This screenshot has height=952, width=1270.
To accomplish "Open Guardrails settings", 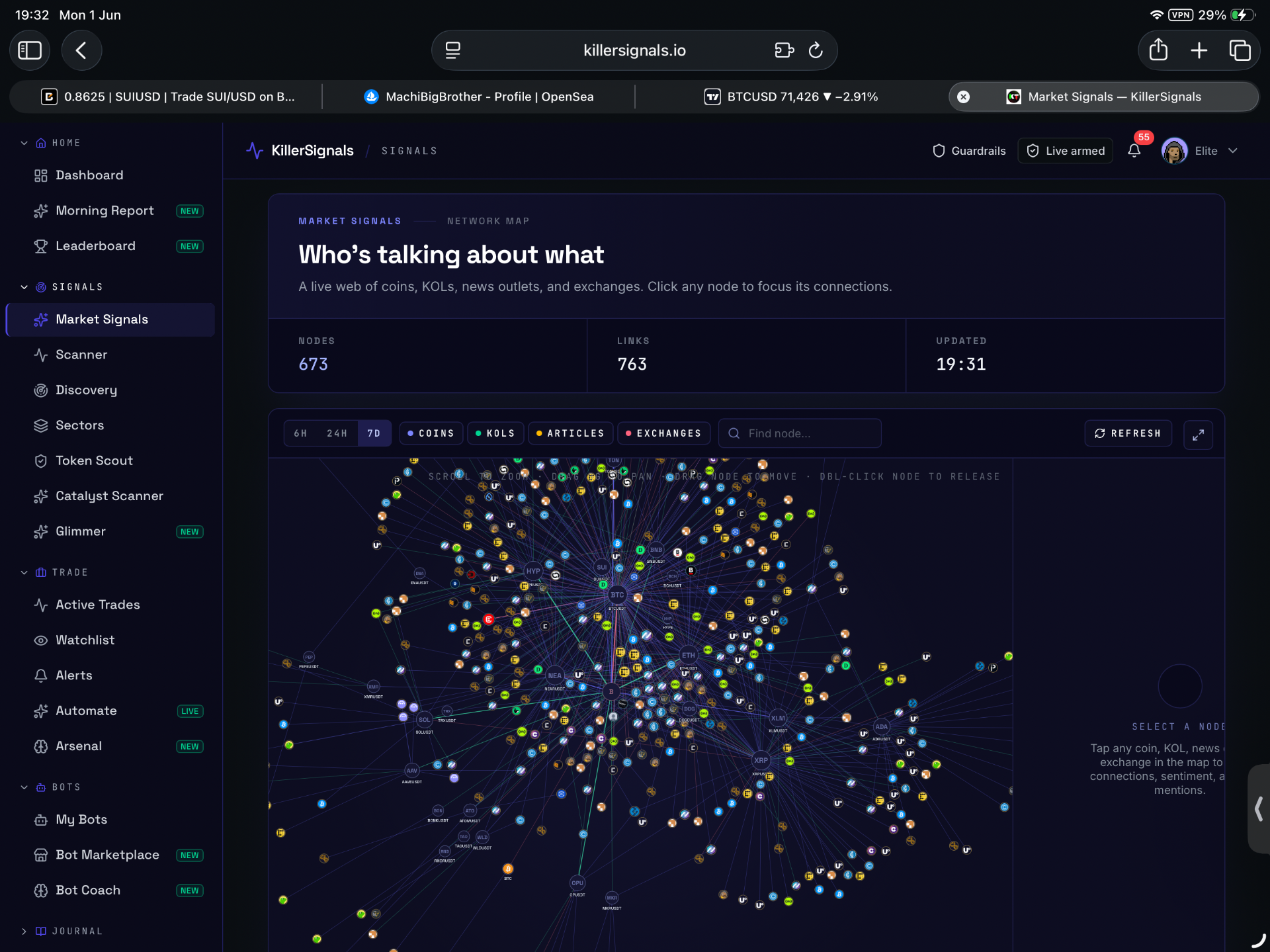I will (969, 151).
